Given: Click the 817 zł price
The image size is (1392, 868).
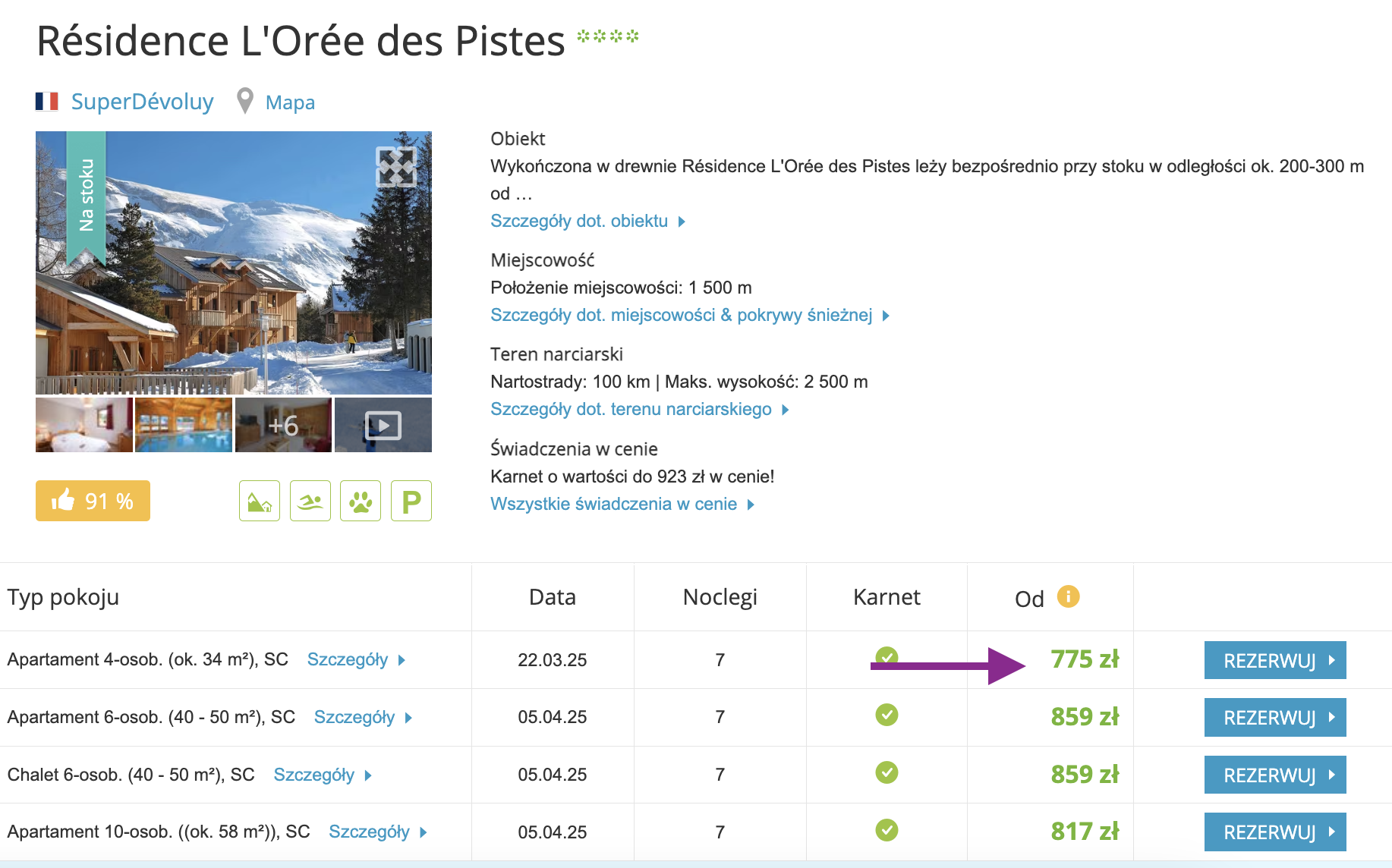Looking at the screenshot, I should click(x=1085, y=831).
